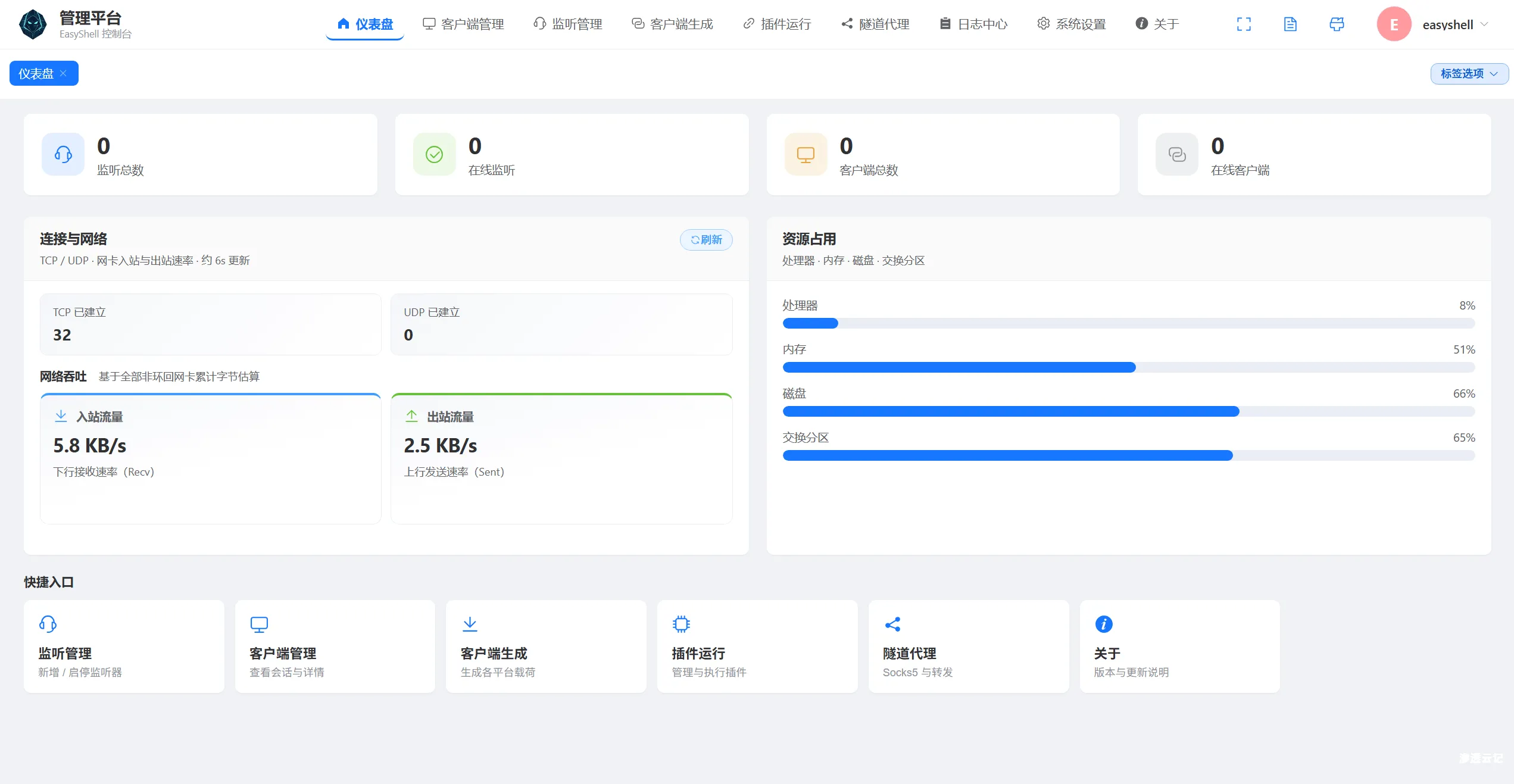Click the upload arrow icon beside 出站流量
The height and width of the screenshot is (784, 1514).
pyautogui.click(x=411, y=416)
